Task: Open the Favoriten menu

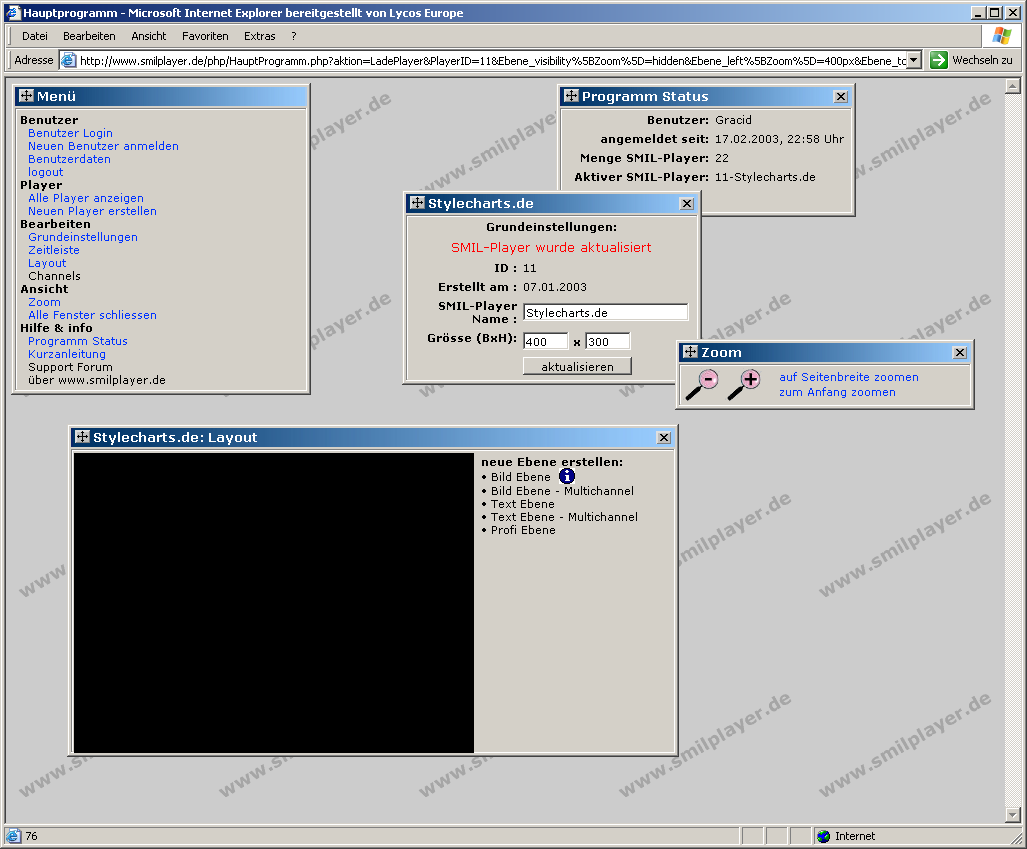Action: coord(205,36)
